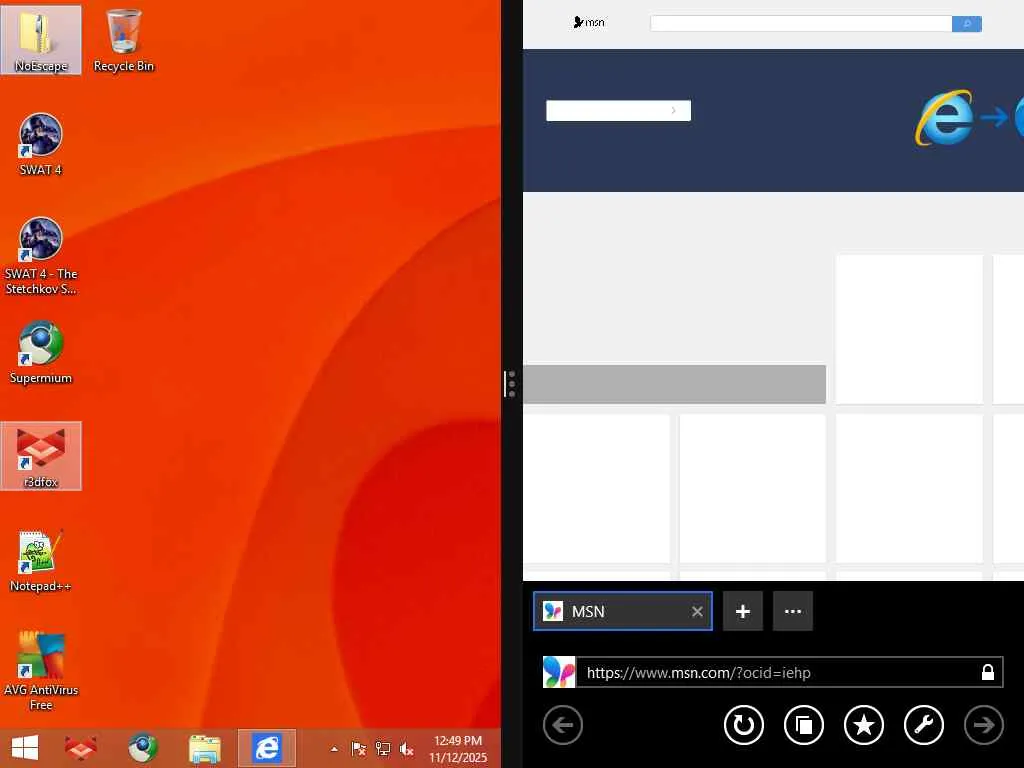Open the NoEscape folder on desktop
1024x768 pixels.
(40, 39)
